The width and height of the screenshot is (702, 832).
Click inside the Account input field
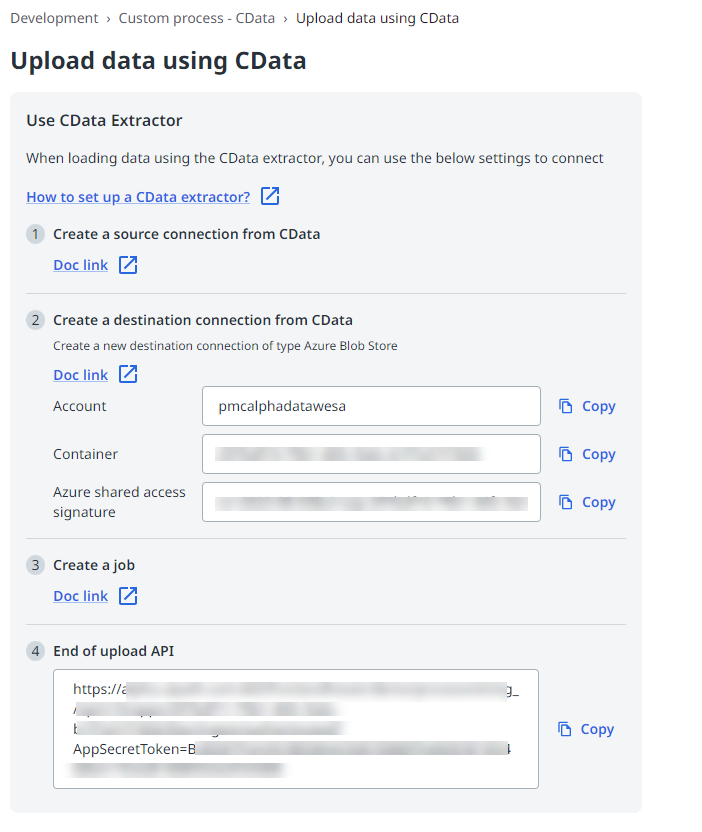click(370, 406)
